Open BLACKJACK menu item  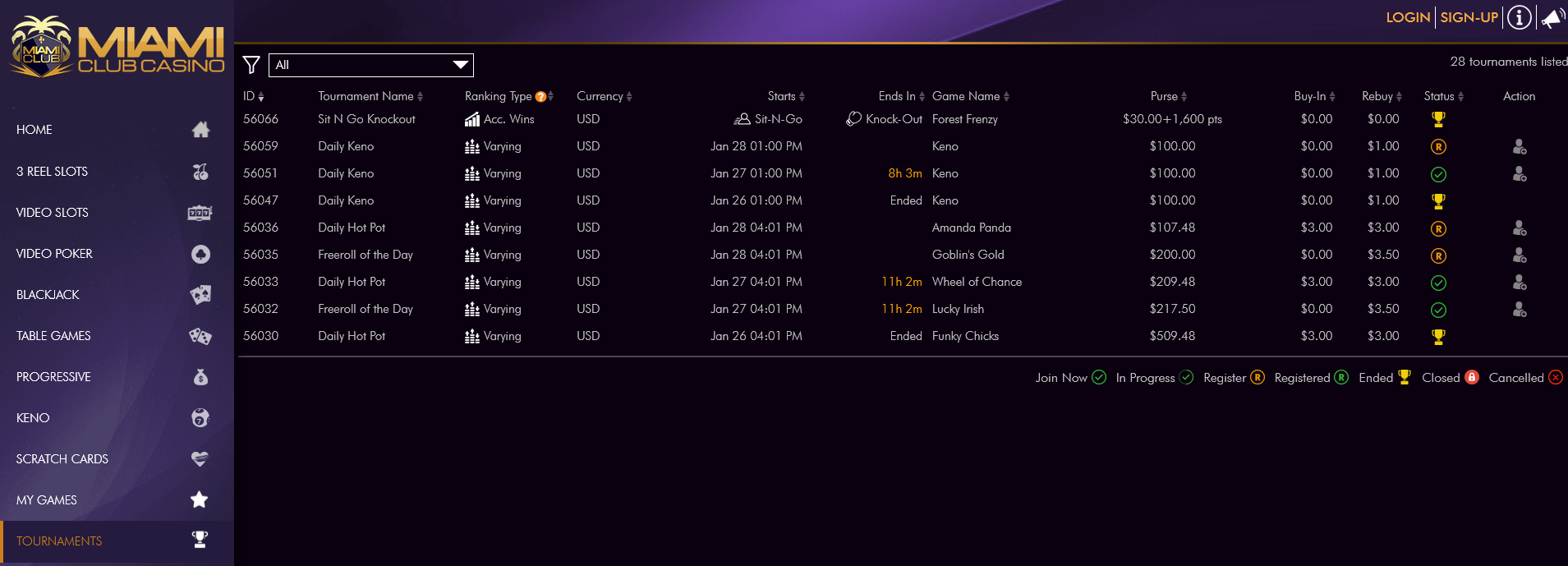tap(117, 295)
